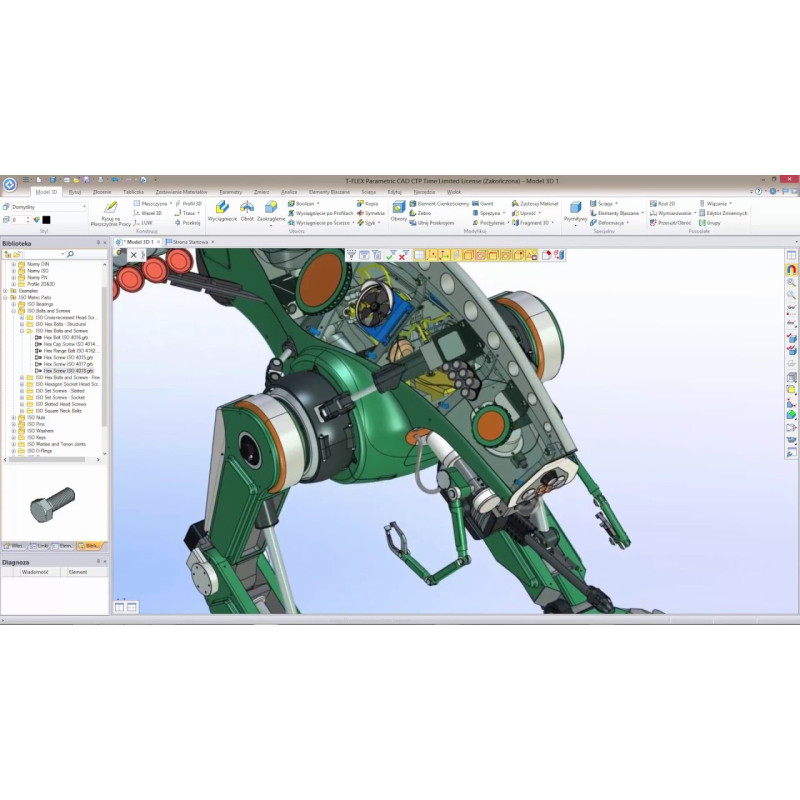Open the Prymitywy primitives tool
Screen dimensions: 800x800
575,209
